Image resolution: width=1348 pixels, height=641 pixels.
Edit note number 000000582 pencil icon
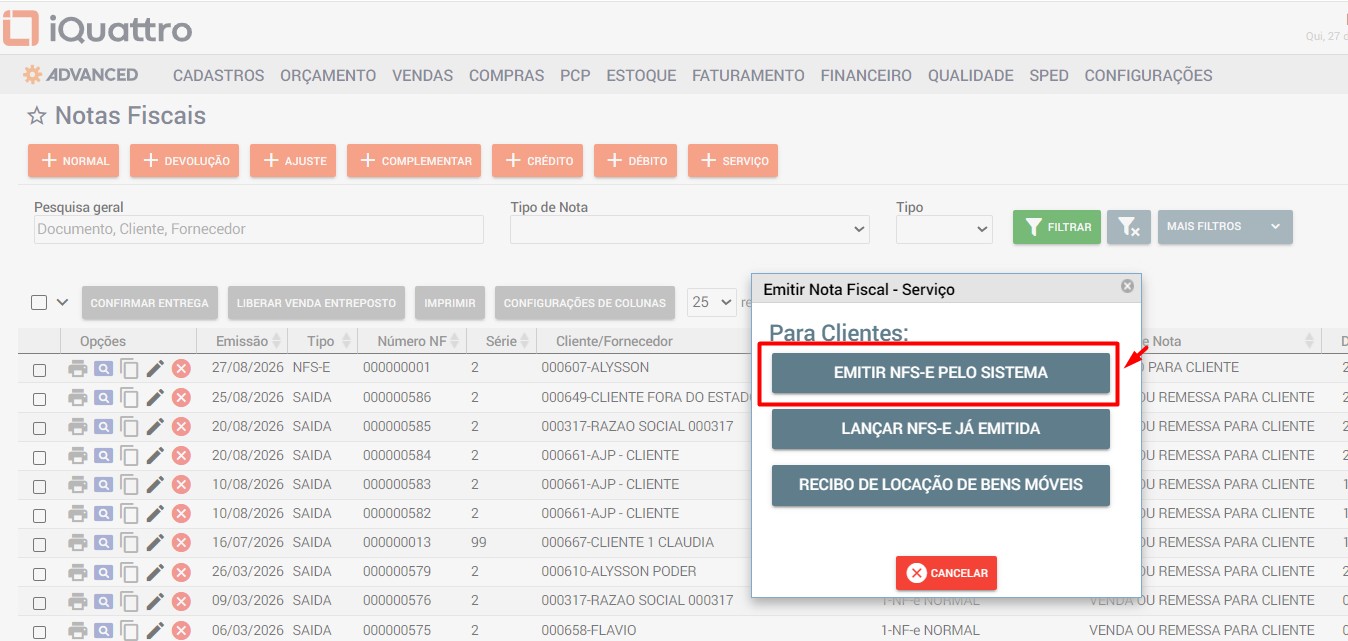(x=155, y=513)
